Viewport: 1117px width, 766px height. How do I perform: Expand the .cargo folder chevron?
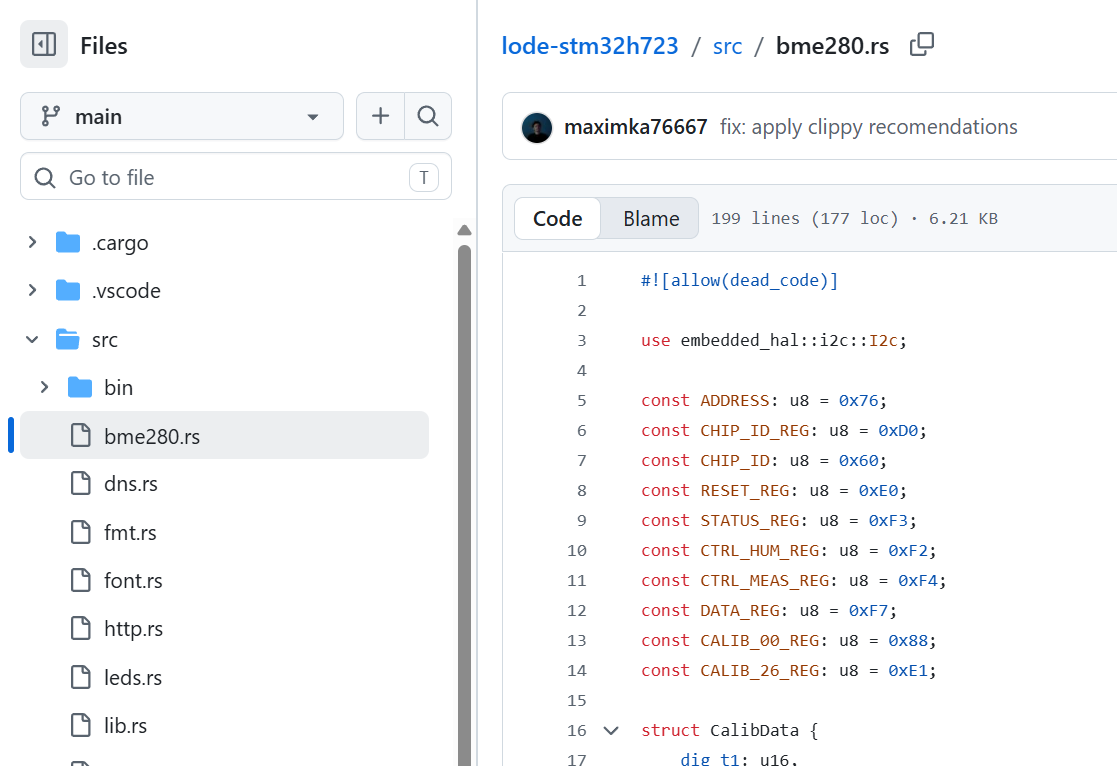click(32, 242)
